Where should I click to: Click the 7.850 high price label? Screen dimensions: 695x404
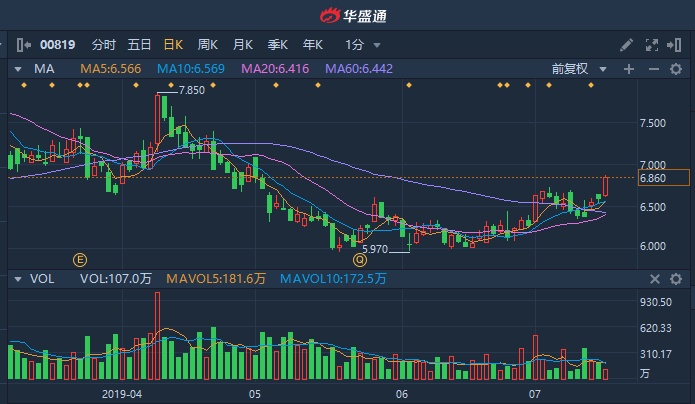[x=191, y=90]
